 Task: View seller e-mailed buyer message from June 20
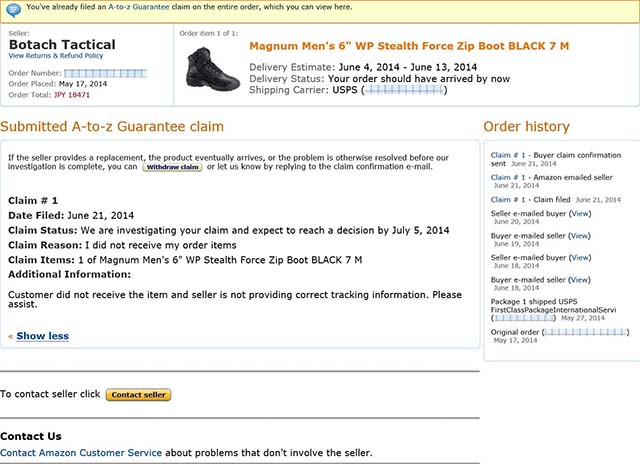580,213
